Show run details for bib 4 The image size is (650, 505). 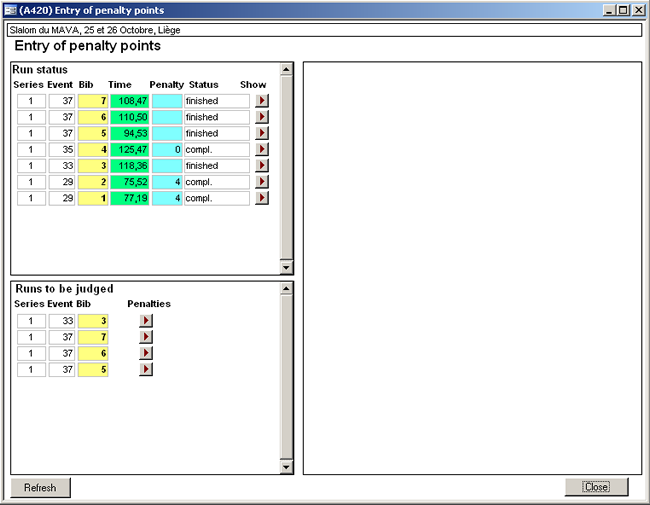[262, 149]
